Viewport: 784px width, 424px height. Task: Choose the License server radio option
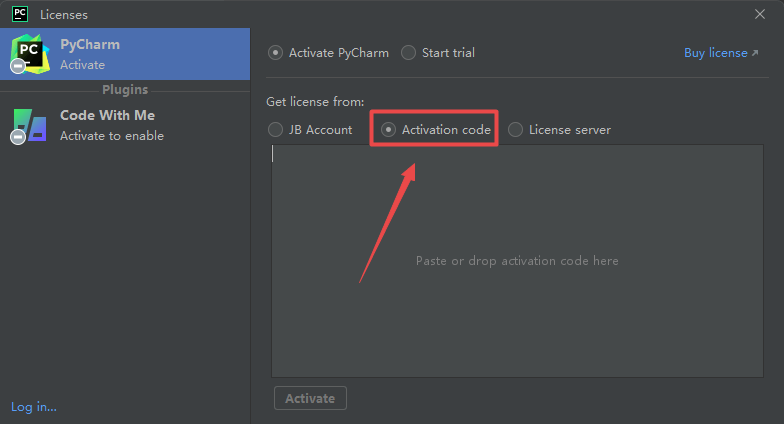point(515,129)
